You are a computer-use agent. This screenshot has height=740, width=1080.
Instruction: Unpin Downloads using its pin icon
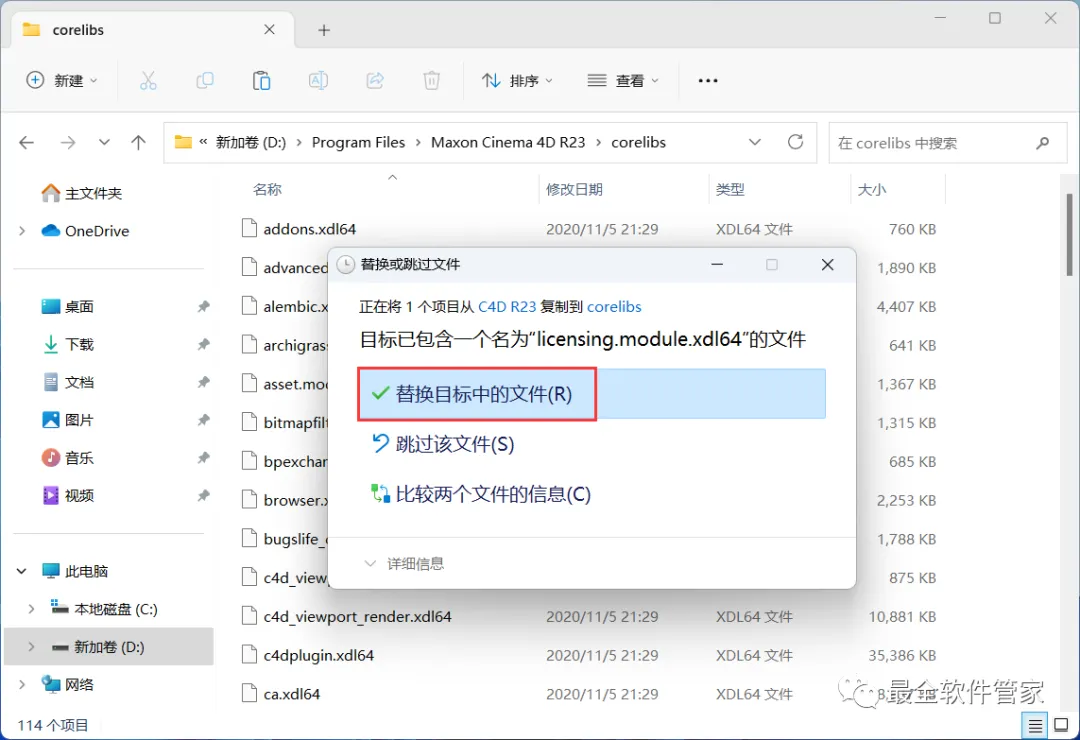point(203,345)
